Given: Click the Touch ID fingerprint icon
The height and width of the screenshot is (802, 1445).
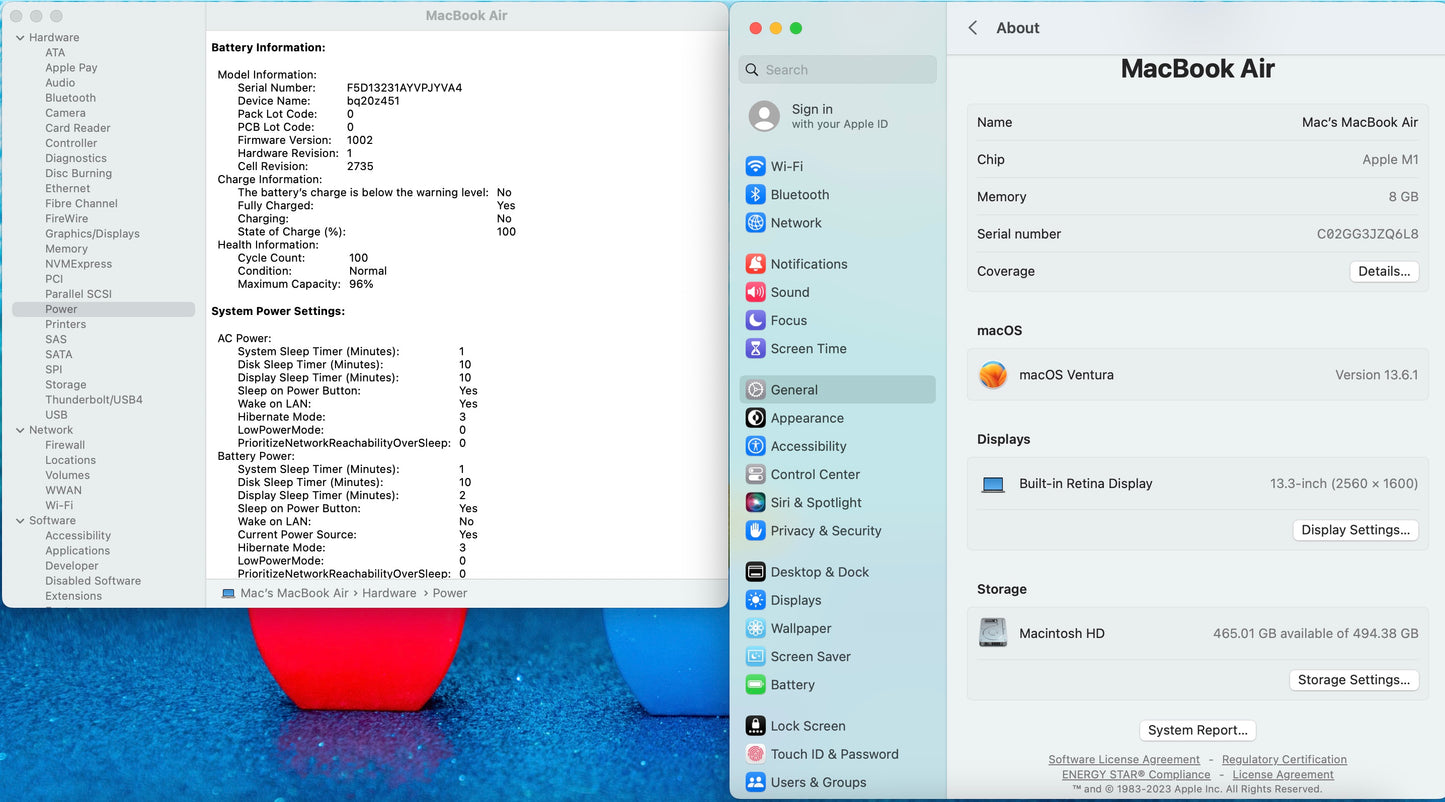Looking at the screenshot, I should (755, 754).
